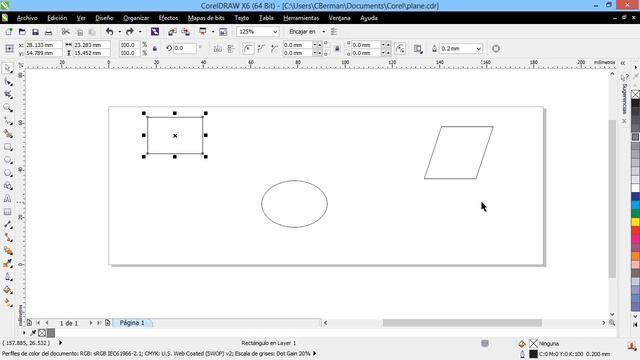Select the Zoom tool in toolbox

coord(8,108)
